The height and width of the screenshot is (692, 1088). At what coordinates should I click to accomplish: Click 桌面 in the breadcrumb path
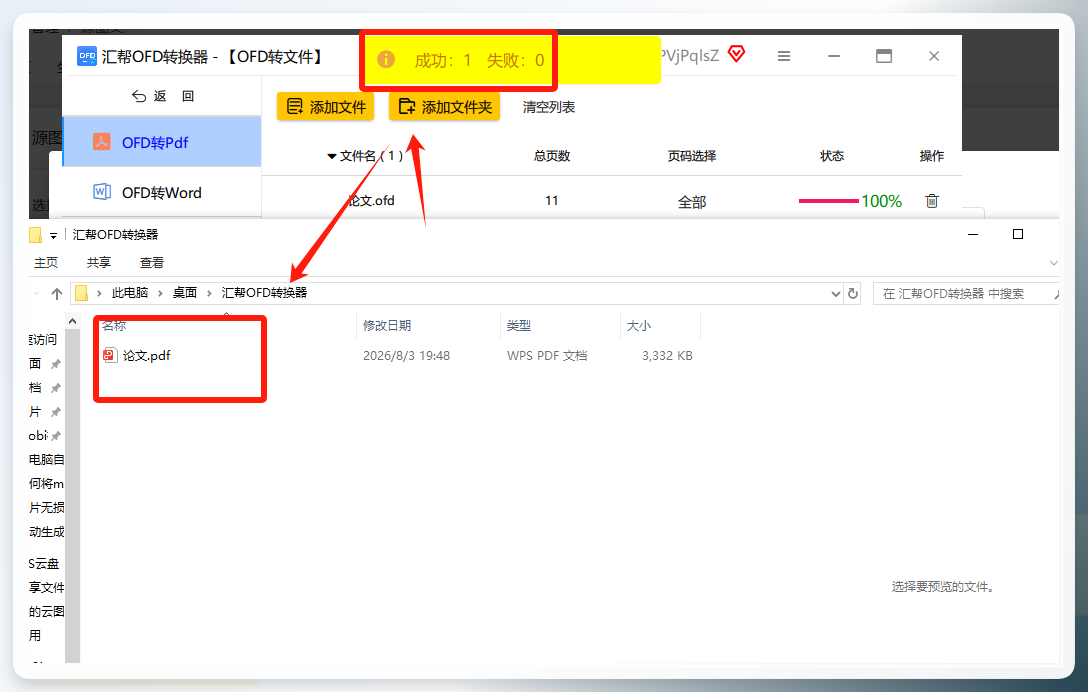(185, 293)
